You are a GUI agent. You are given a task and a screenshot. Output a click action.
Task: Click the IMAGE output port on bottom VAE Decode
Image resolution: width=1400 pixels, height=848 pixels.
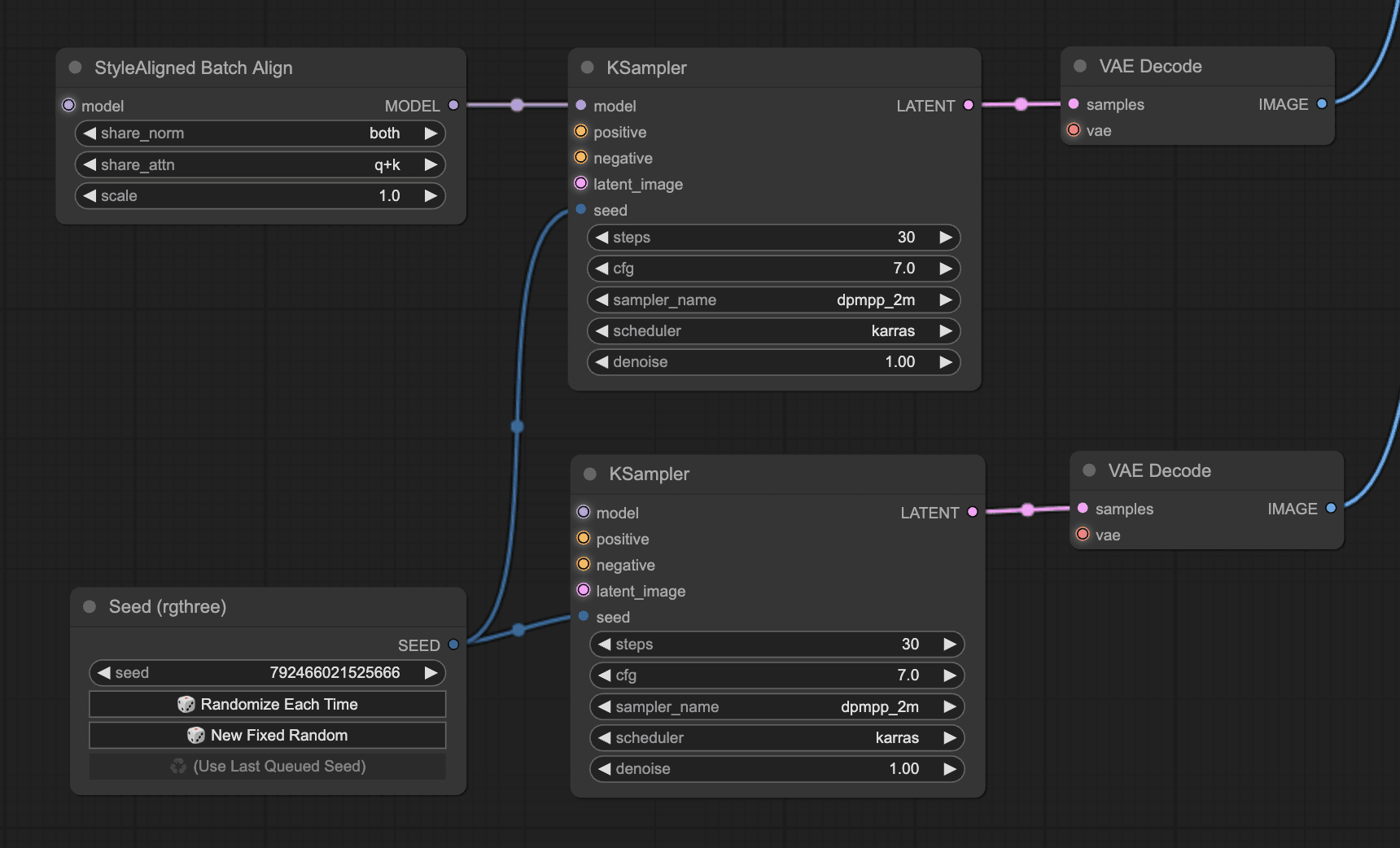[1331, 508]
